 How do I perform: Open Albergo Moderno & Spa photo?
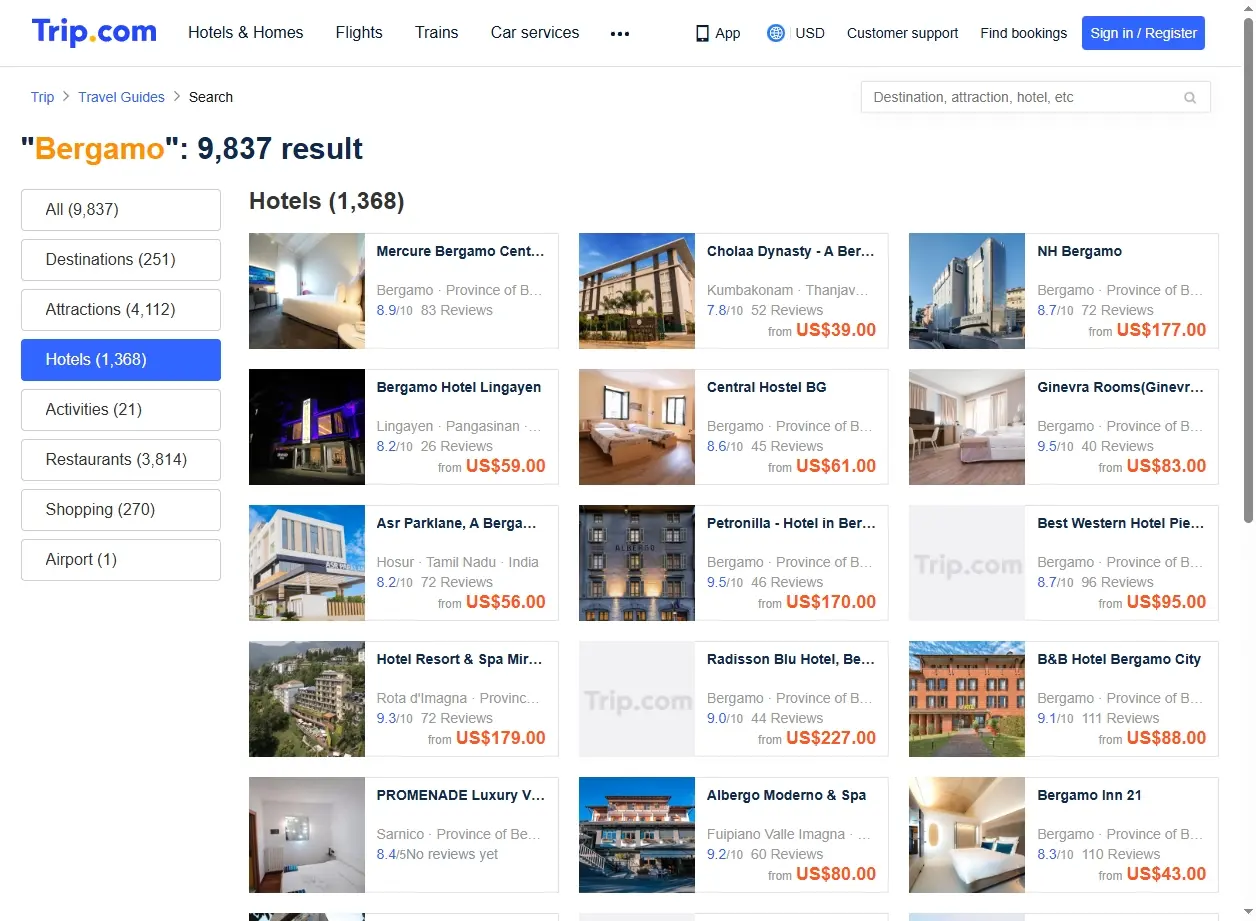[637, 835]
